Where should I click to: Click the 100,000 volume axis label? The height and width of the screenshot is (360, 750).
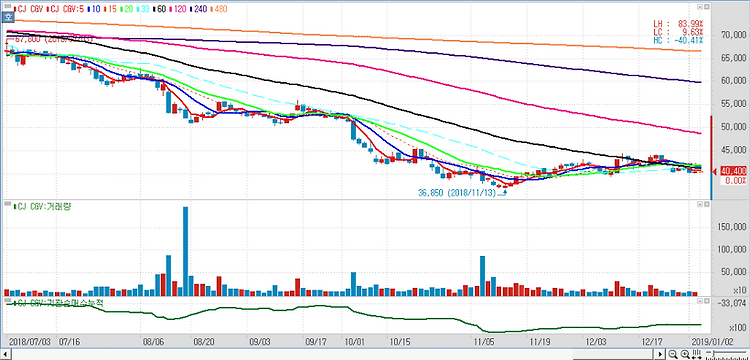[731, 249]
